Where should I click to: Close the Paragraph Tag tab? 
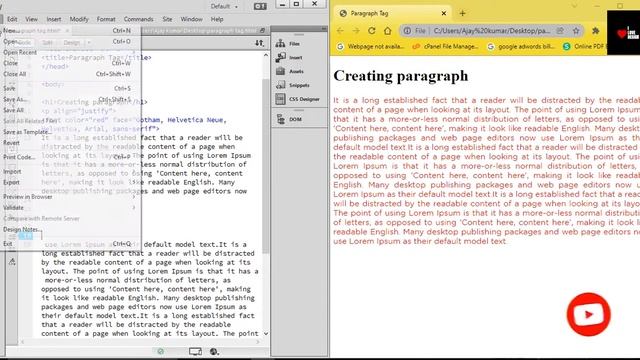tap(444, 13)
